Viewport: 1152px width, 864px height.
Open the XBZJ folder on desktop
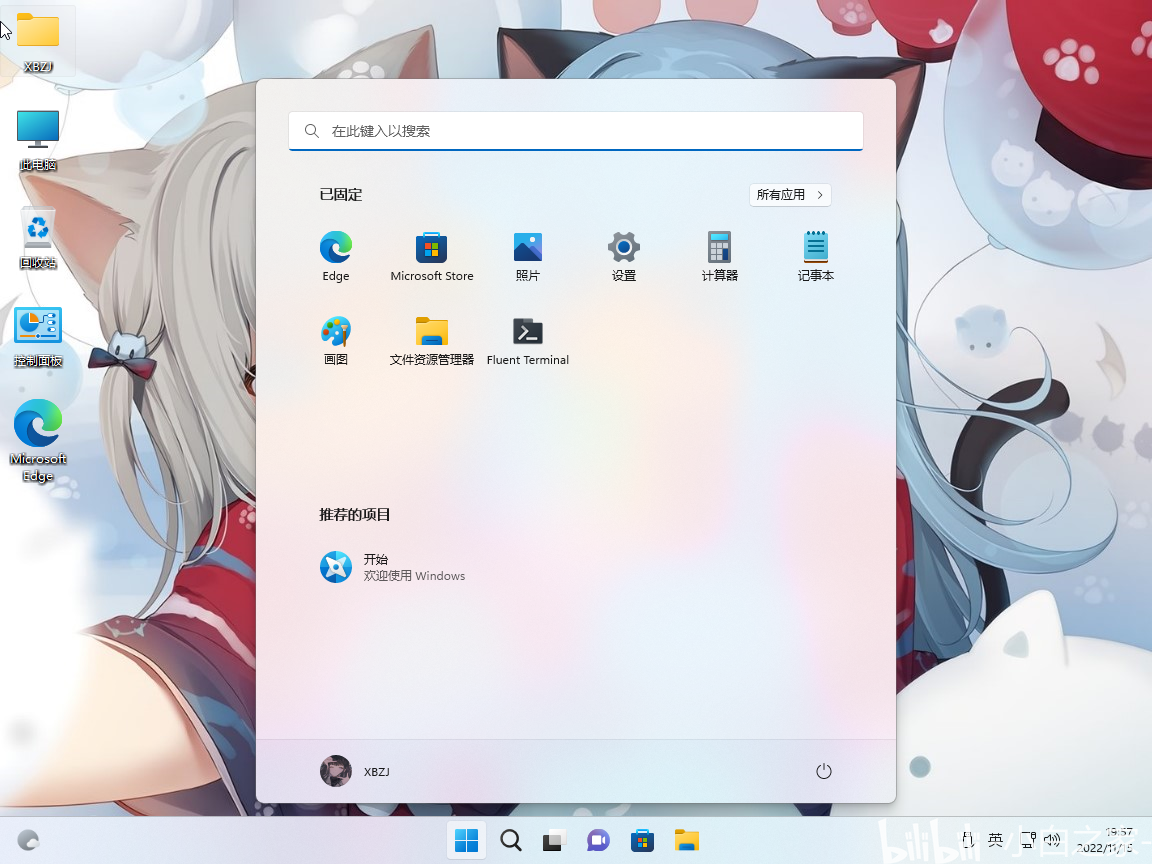[38, 43]
